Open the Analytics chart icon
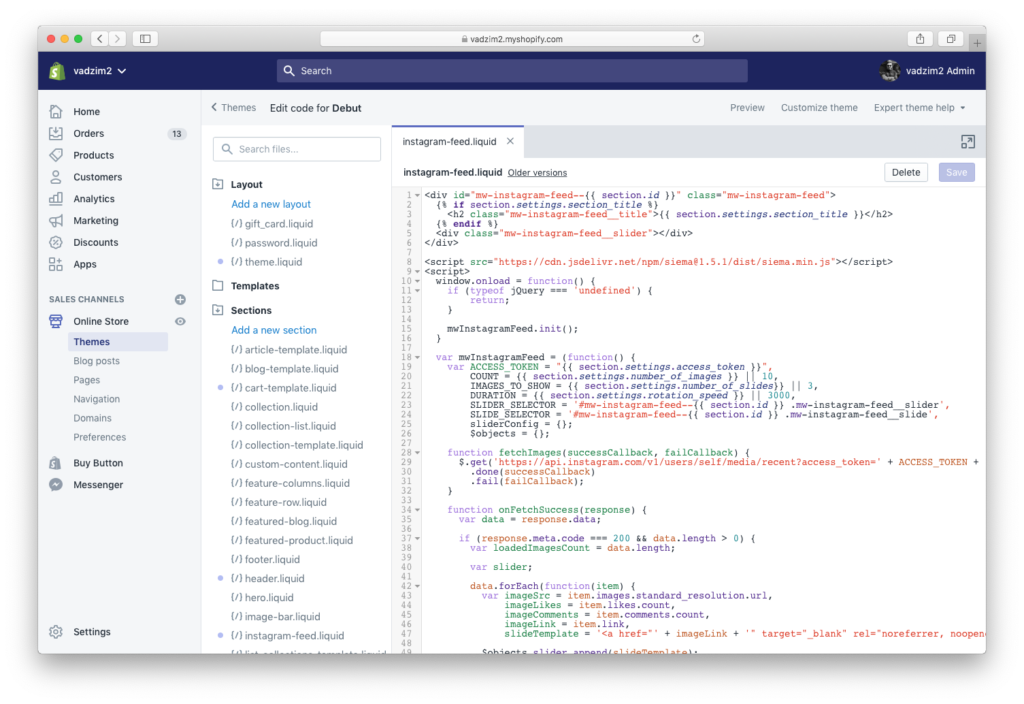This screenshot has width=1024, height=704. [56, 199]
